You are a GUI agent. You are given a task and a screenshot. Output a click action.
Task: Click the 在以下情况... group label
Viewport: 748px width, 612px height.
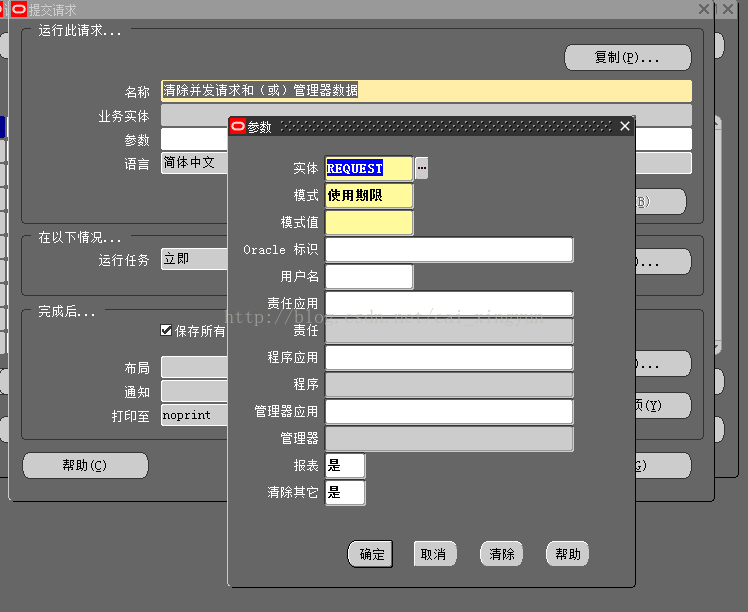pos(80,237)
